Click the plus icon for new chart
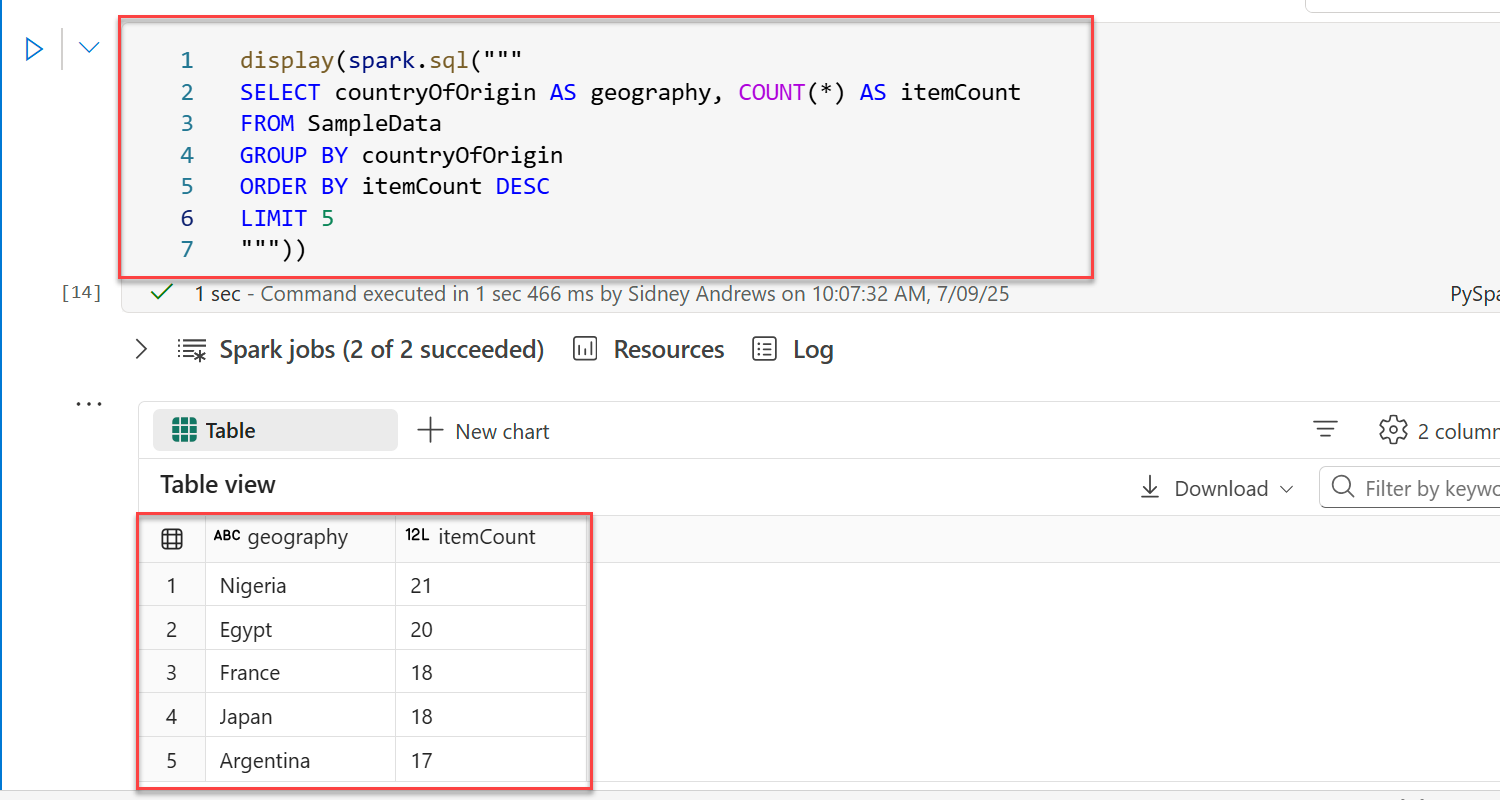1500x800 pixels. (x=430, y=431)
